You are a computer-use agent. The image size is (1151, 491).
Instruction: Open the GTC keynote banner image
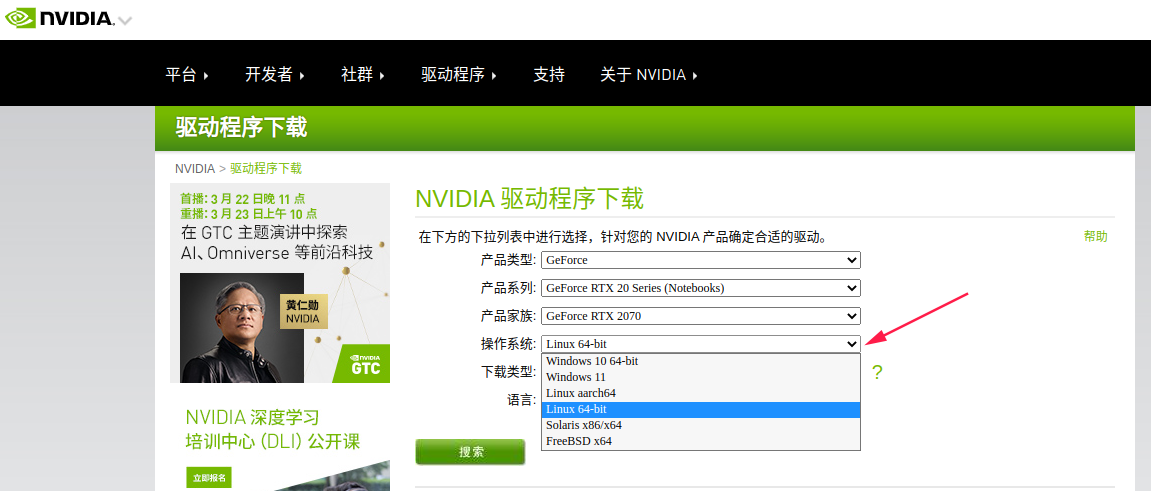pos(280,283)
